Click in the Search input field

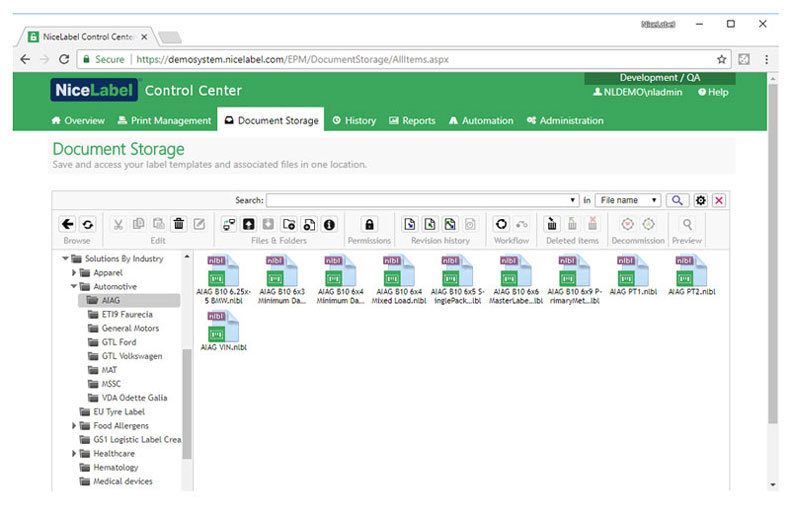[x=421, y=201]
